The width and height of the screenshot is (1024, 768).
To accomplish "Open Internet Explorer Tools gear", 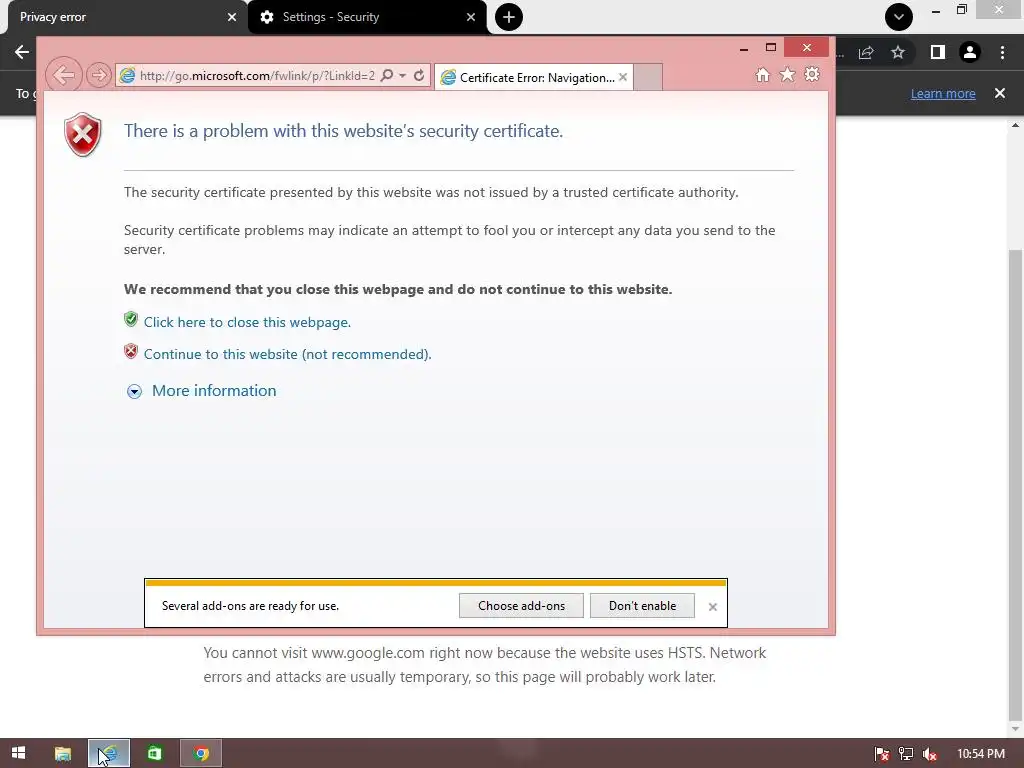I will point(812,74).
